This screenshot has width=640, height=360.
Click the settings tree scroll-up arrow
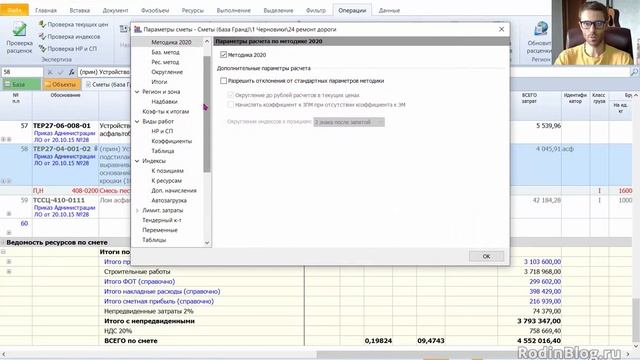(207, 42)
